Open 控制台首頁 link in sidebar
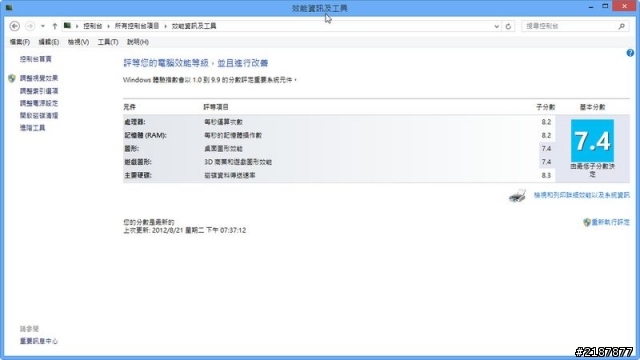The height and width of the screenshot is (360, 640). (36, 59)
